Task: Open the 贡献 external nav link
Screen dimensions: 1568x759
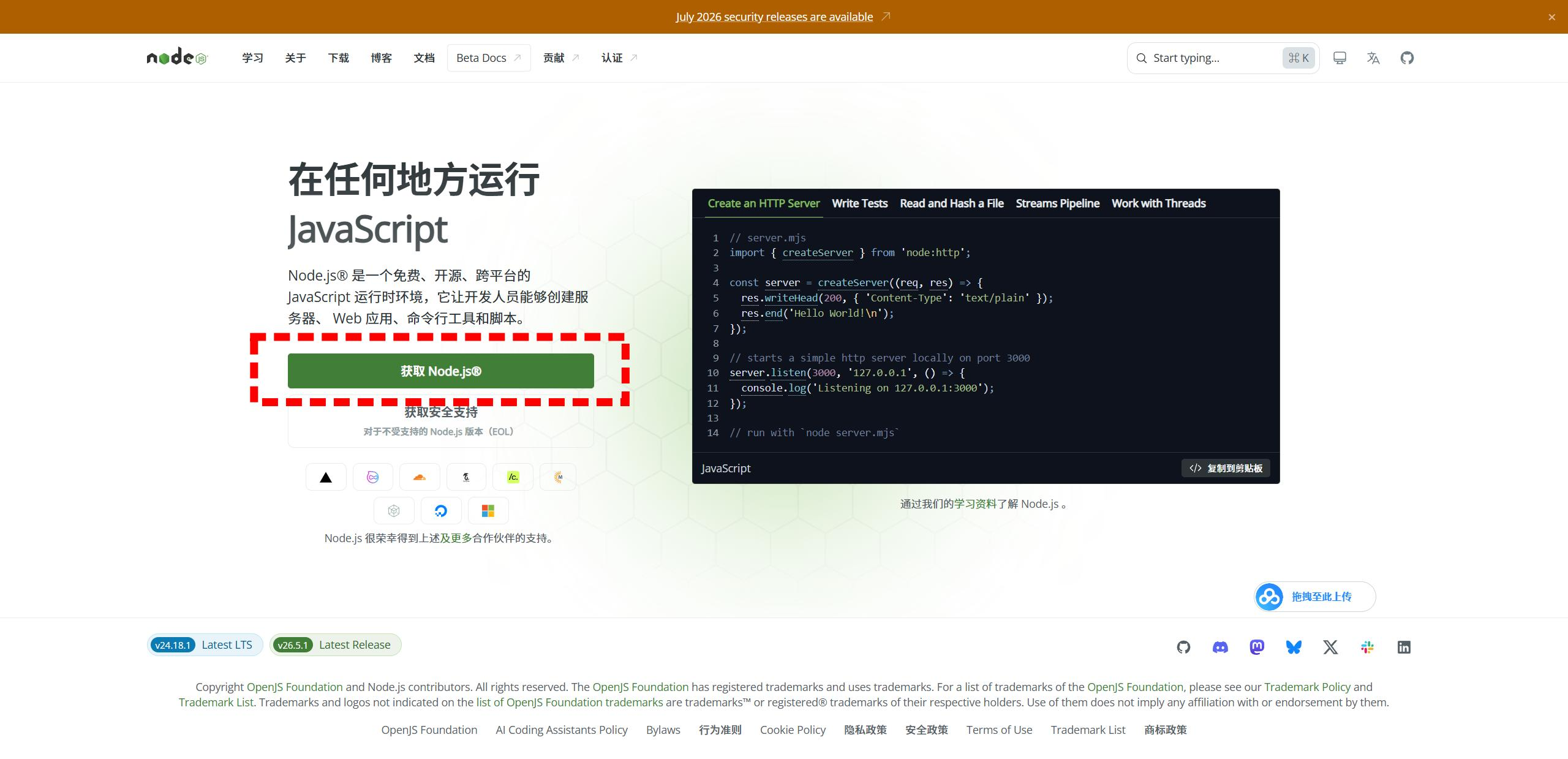Action: tap(561, 58)
